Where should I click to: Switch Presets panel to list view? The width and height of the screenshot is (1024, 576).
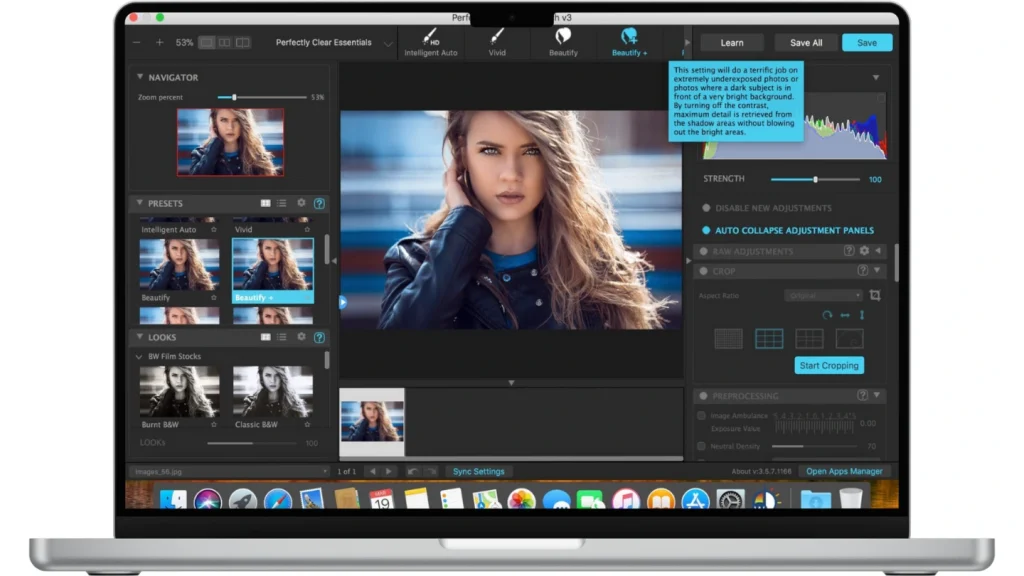coord(282,203)
